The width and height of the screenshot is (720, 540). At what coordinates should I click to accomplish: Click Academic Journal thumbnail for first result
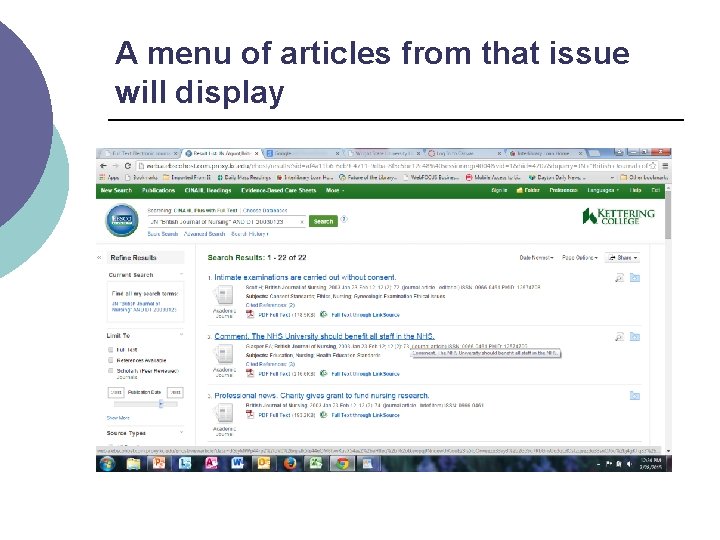pyautogui.click(x=224, y=296)
